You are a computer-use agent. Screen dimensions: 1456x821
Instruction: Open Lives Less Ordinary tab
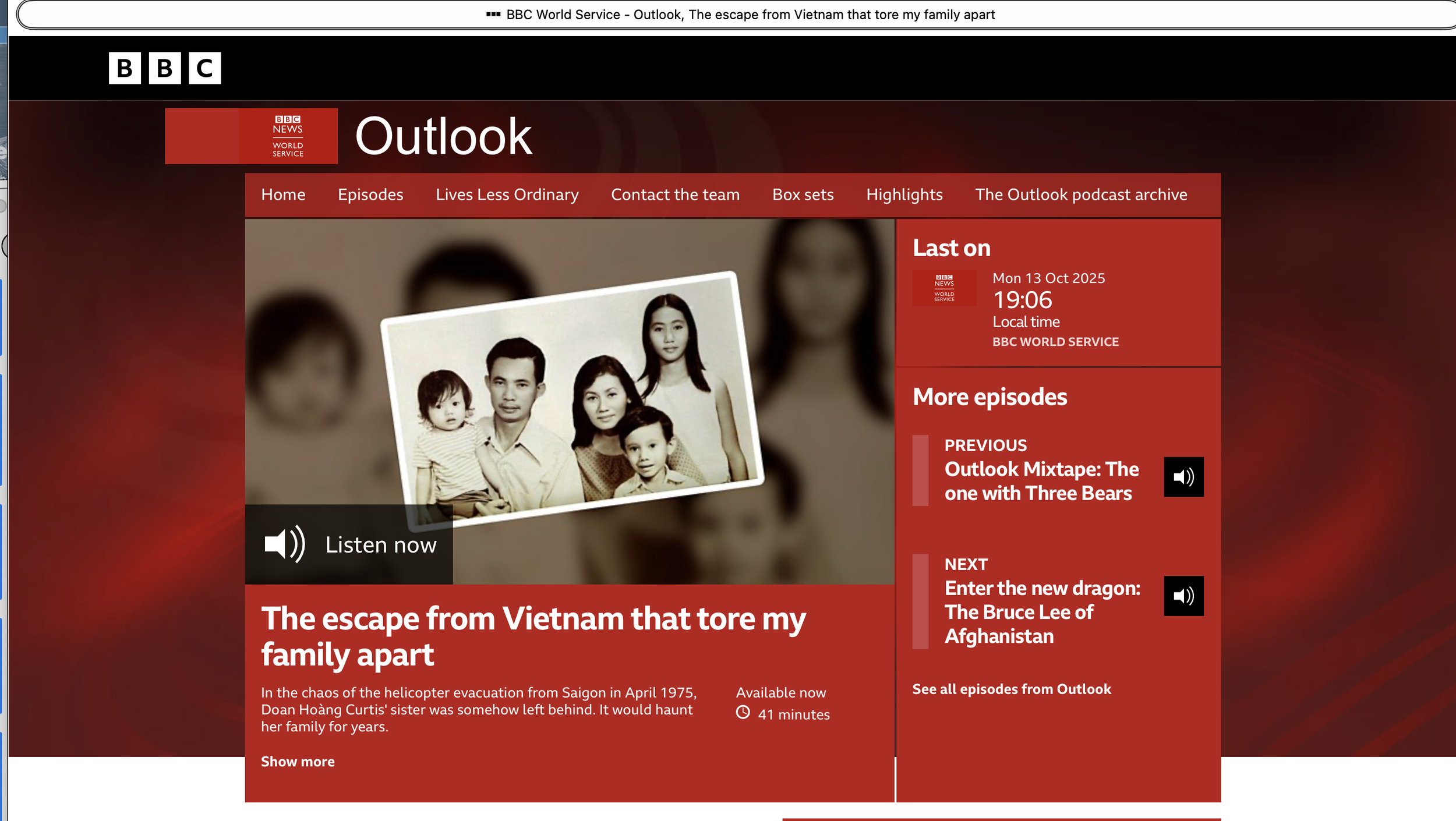pos(507,194)
